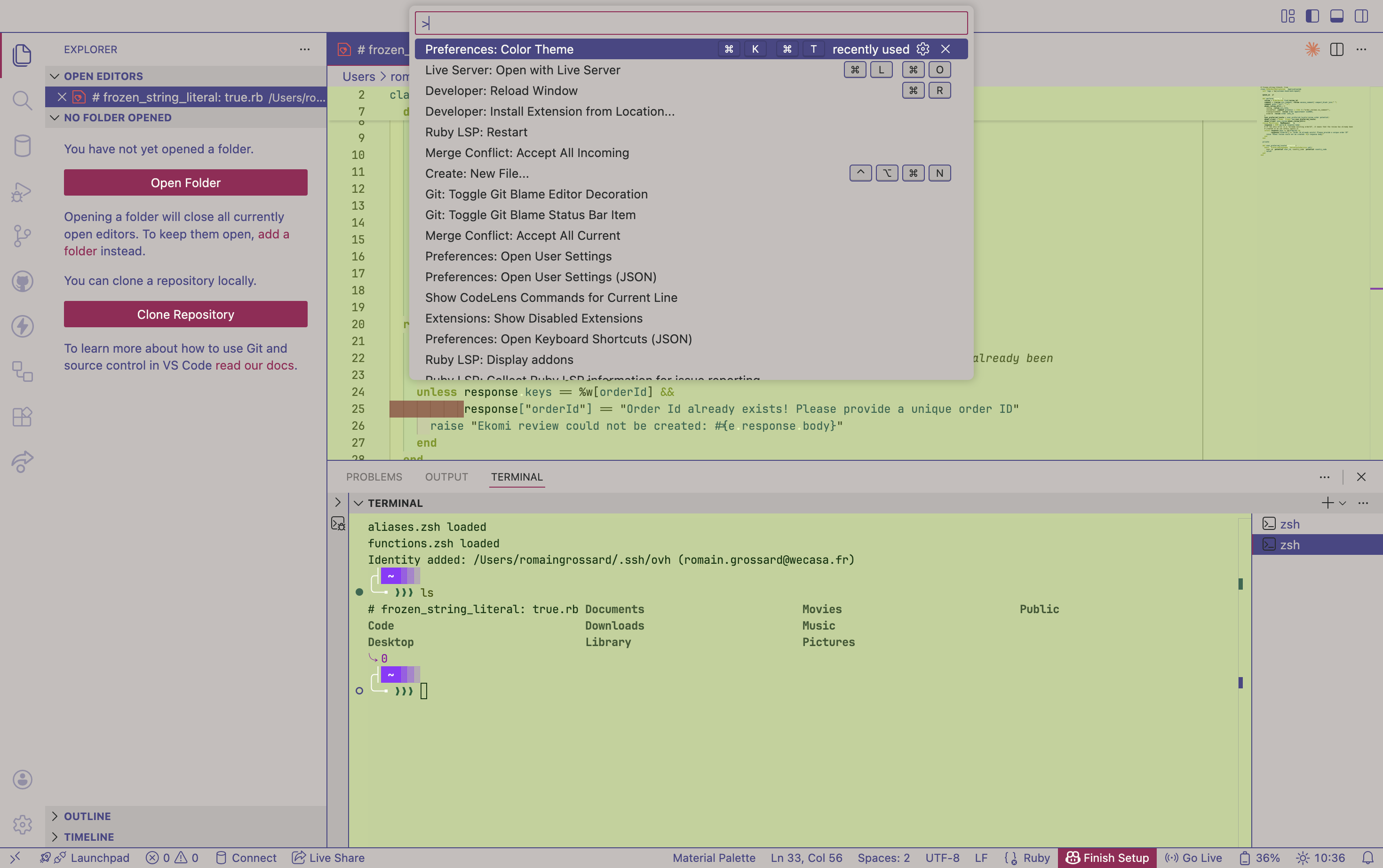Toggle bottom panel visibility in title bar
Image resolution: width=1383 pixels, height=868 pixels.
(x=1336, y=16)
